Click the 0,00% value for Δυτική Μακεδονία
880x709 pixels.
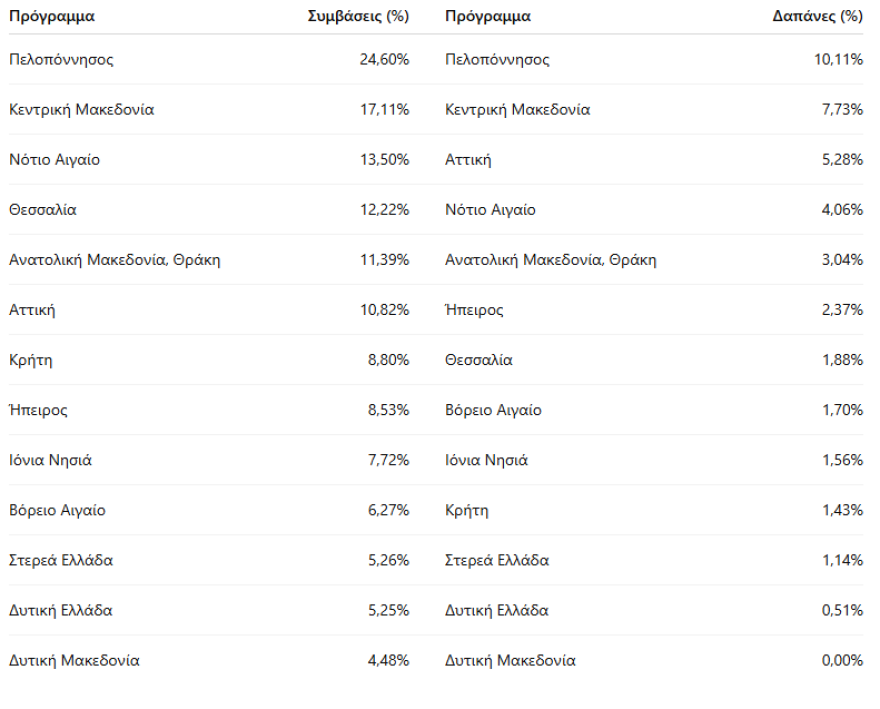(x=841, y=660)
